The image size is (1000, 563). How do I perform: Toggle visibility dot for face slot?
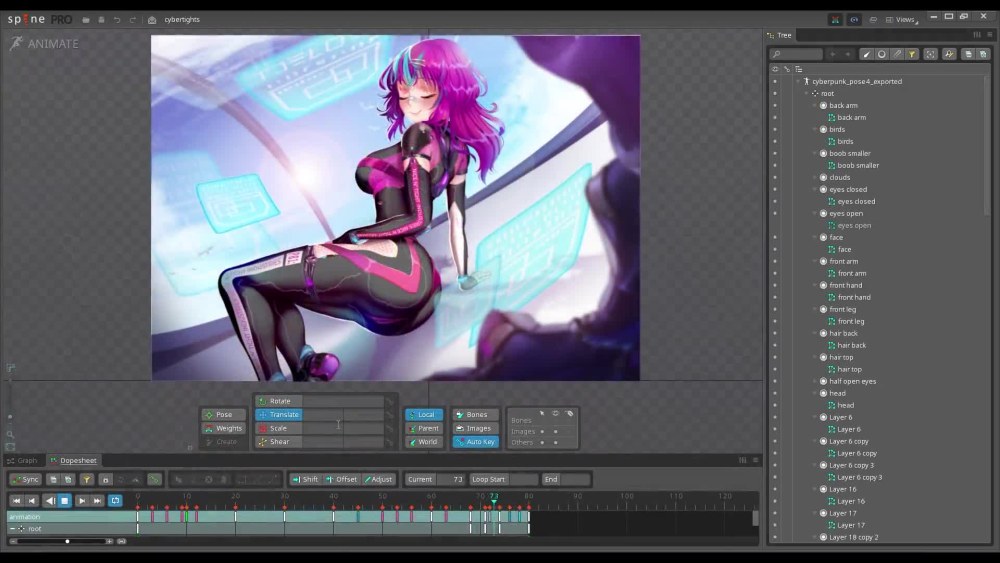point(775,237)
